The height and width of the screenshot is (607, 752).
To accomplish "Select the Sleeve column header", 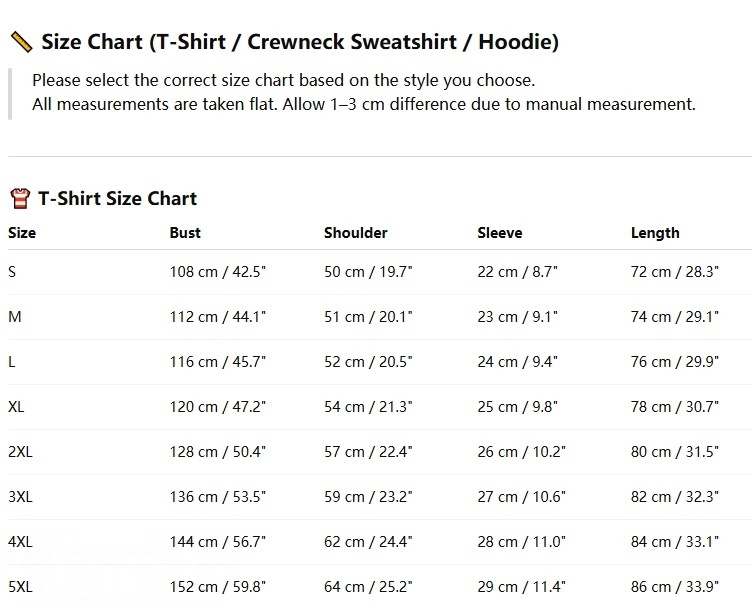I will click(499, 233).
